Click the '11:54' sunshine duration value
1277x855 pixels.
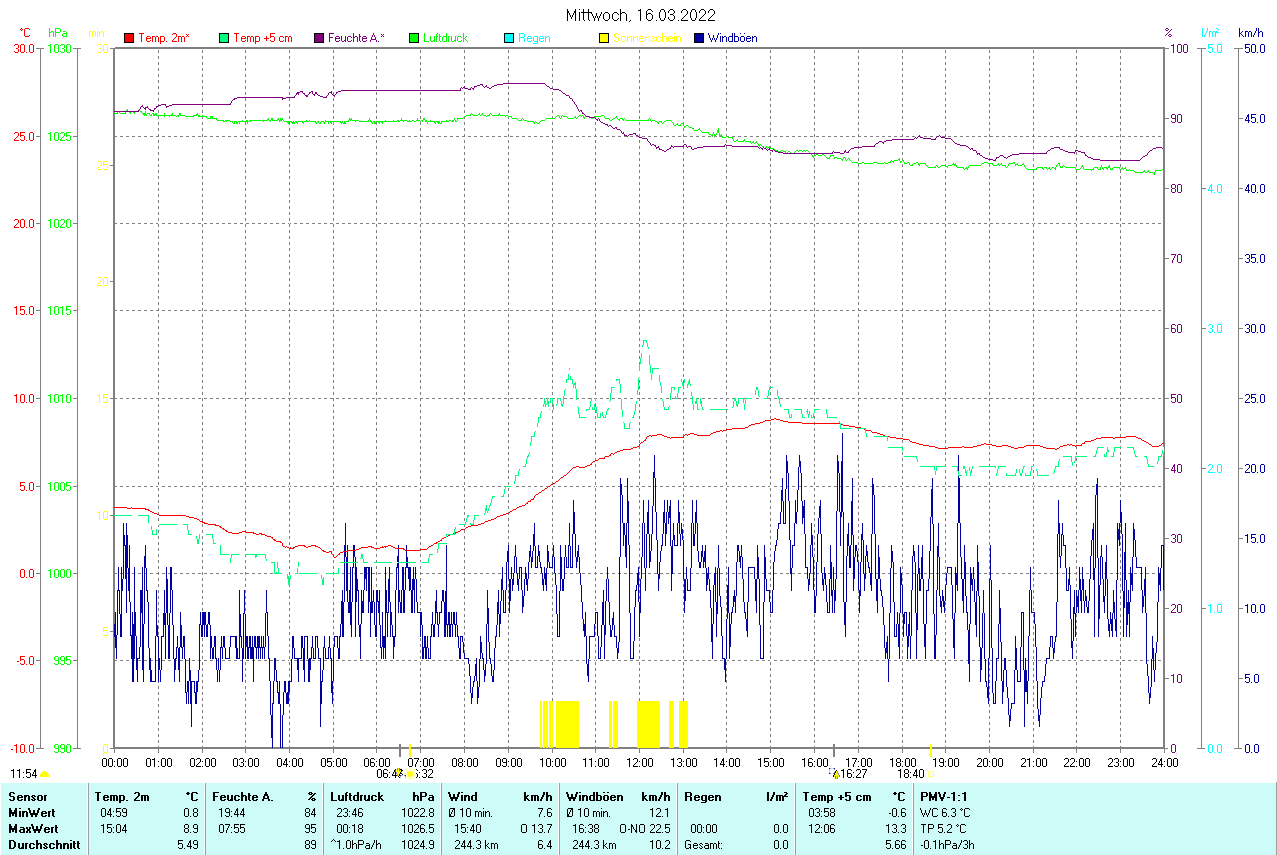pos(24,774)
